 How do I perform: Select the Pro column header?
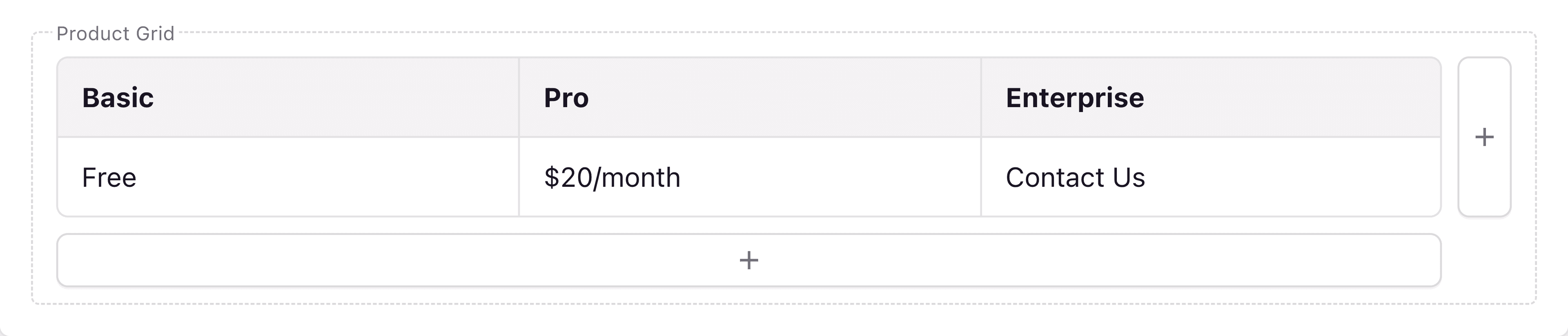[x=566, y=96]
